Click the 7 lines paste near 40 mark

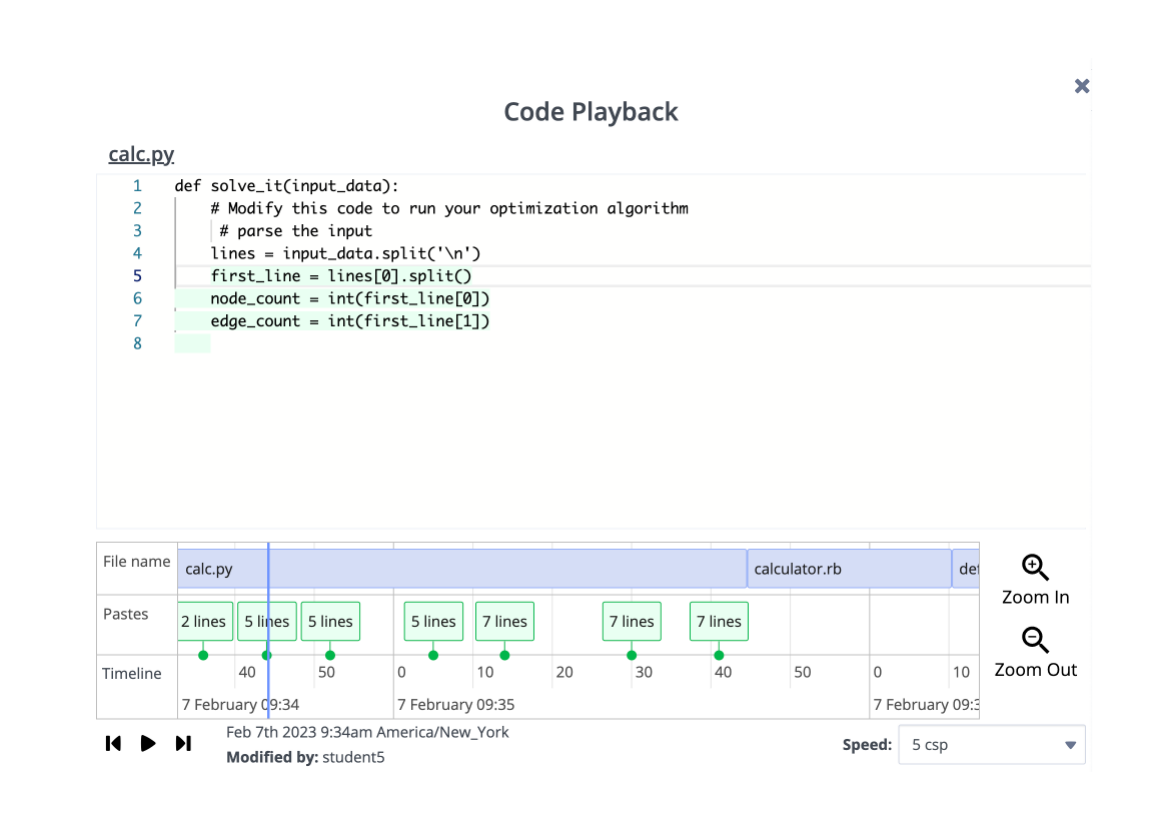click(718, 621)
